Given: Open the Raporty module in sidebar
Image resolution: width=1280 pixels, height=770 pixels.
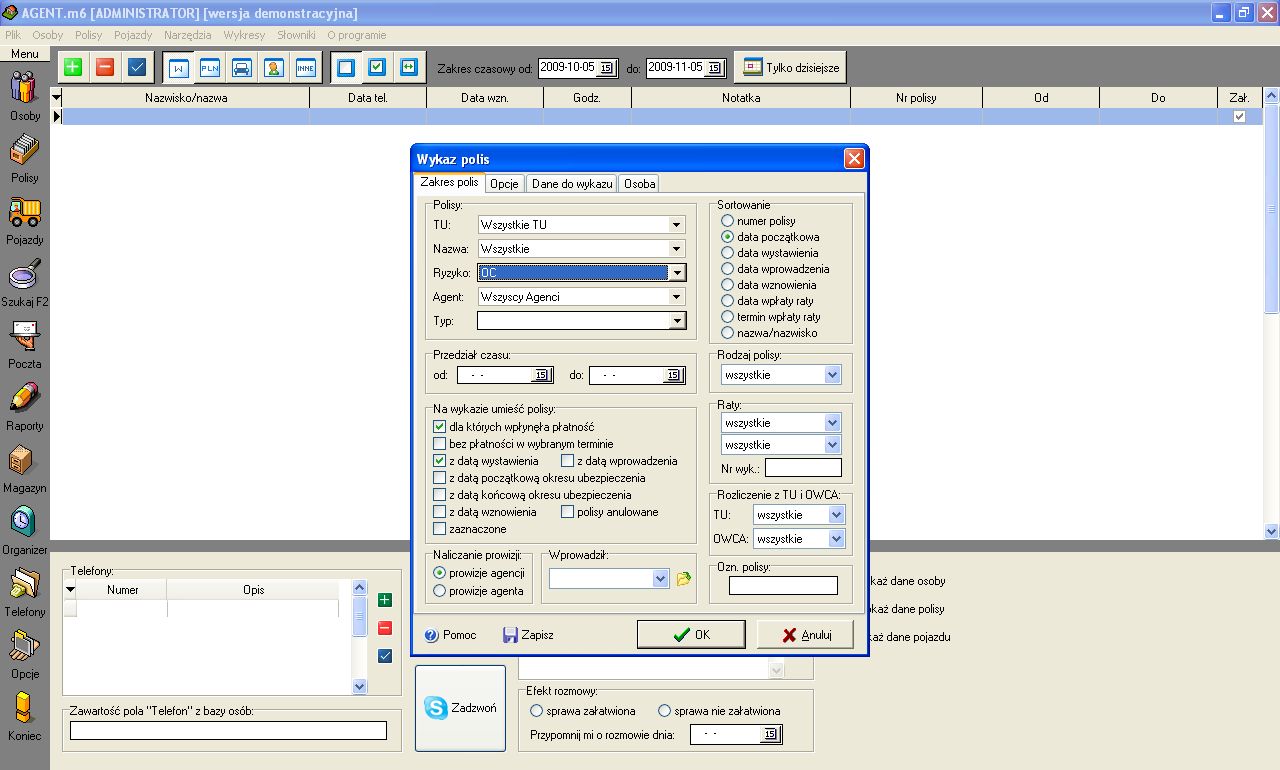Looking at the screenshot, I should tap(25, 406).
